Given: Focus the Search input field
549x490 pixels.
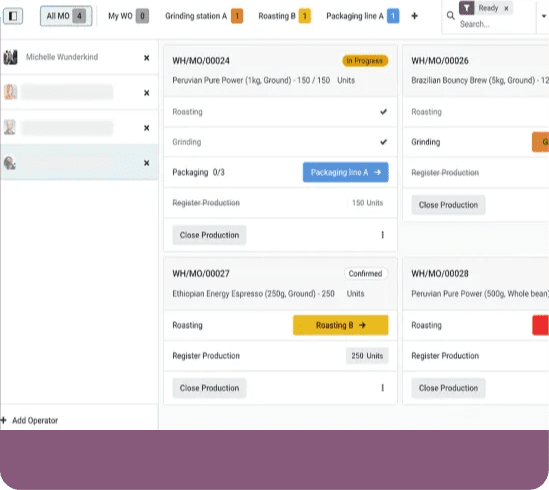Looking at the screenshot, I should point(495,24).
